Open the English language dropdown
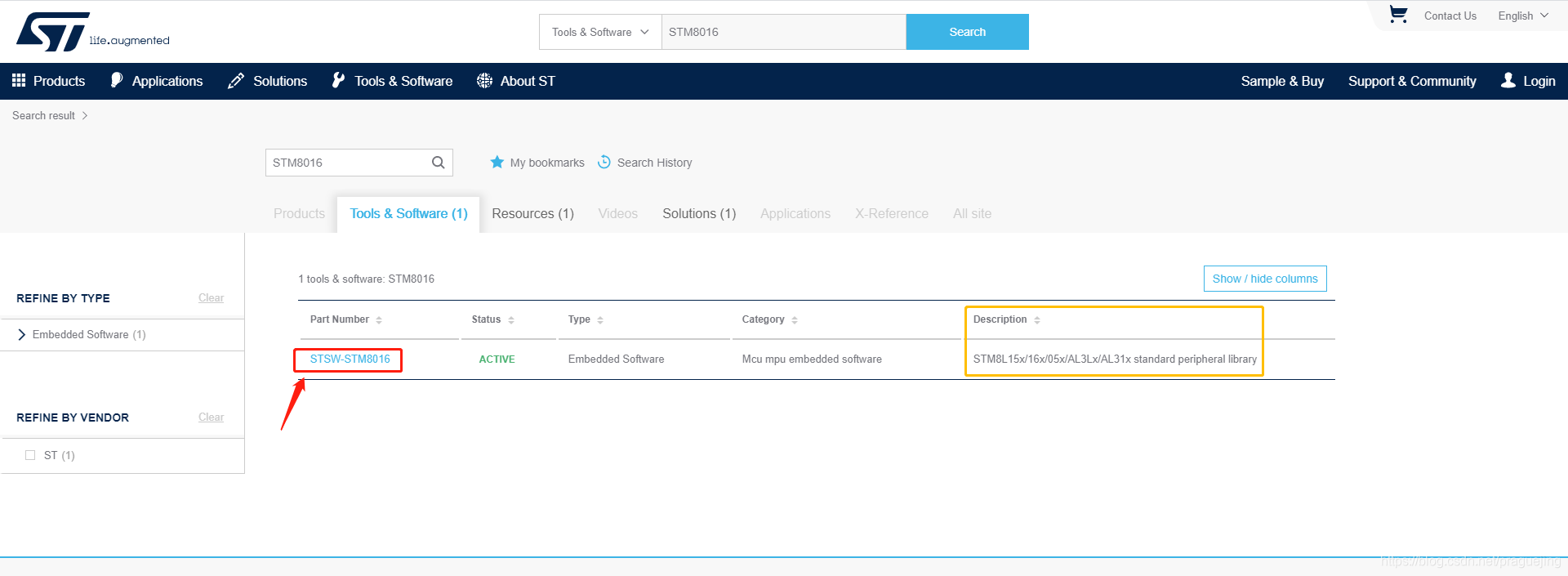This screenshot has height=576, width=1568. pos(1523,16)
